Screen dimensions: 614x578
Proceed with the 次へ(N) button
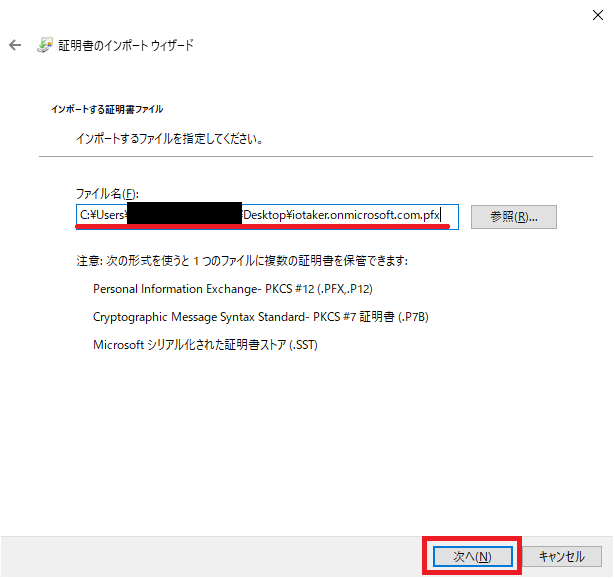473,556
